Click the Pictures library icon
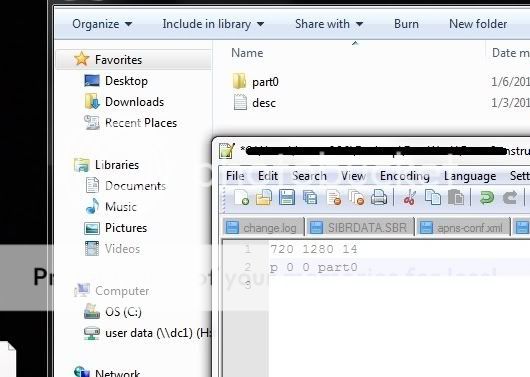 [92, 228]
